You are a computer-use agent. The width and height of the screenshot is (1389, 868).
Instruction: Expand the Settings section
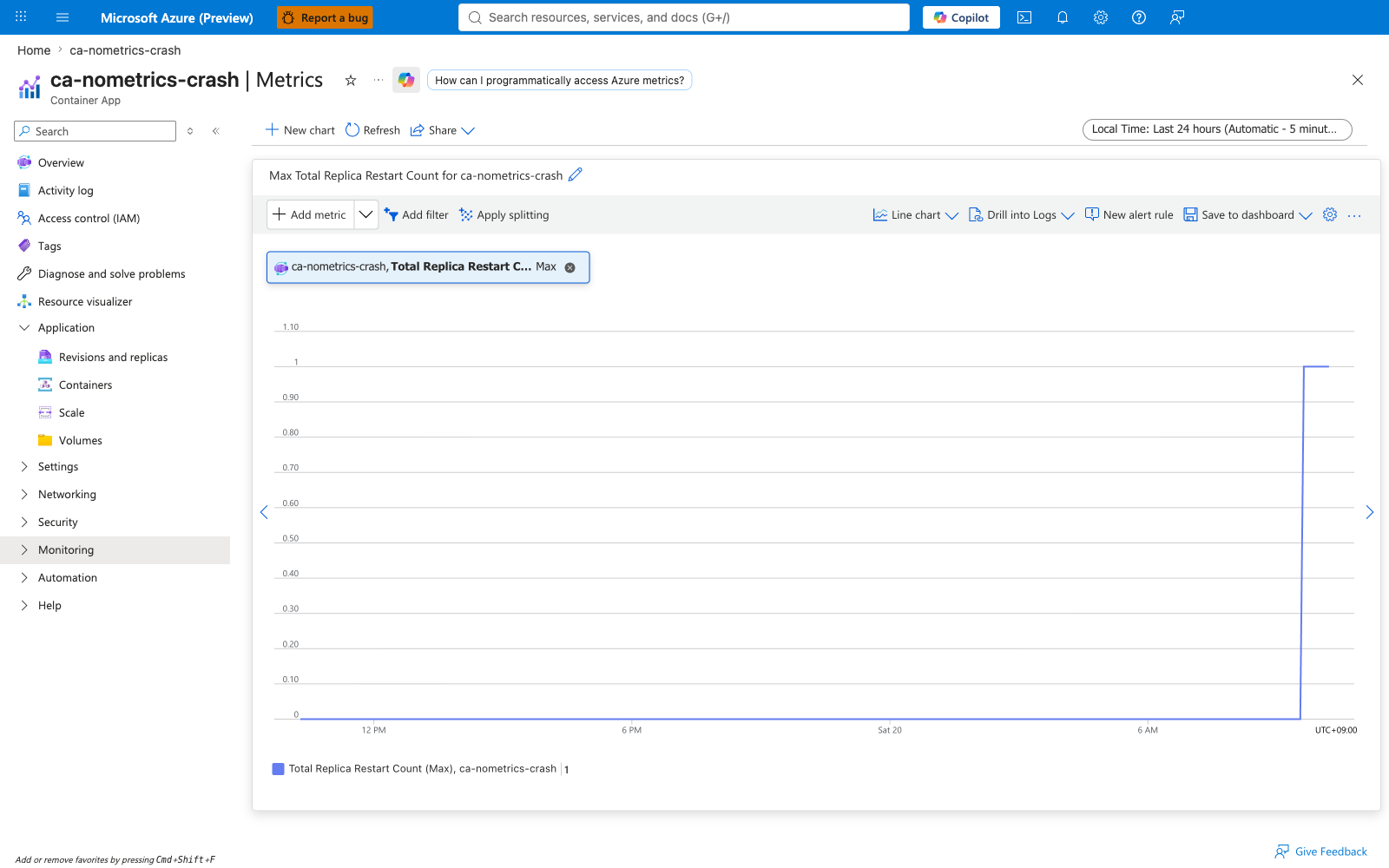tap(24, 466)
